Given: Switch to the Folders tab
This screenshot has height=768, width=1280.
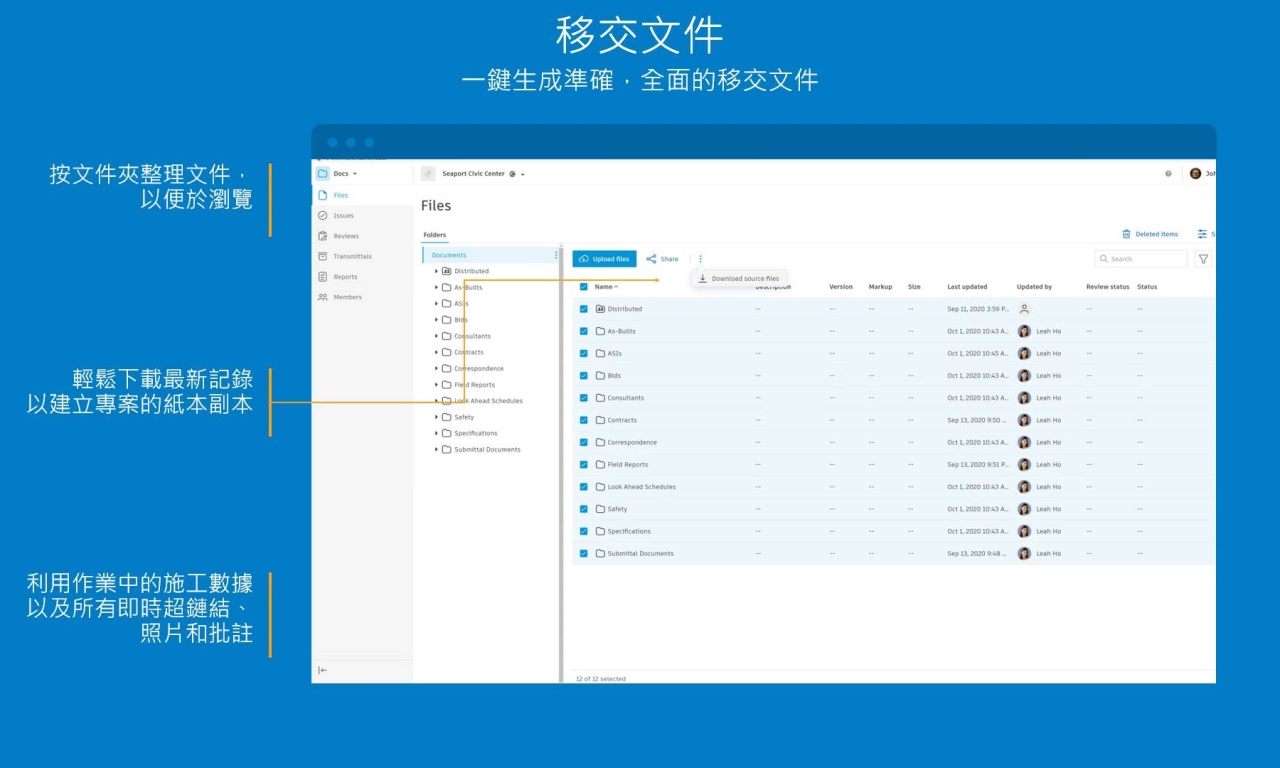Looking at the screenshot, I should (435, 235).
